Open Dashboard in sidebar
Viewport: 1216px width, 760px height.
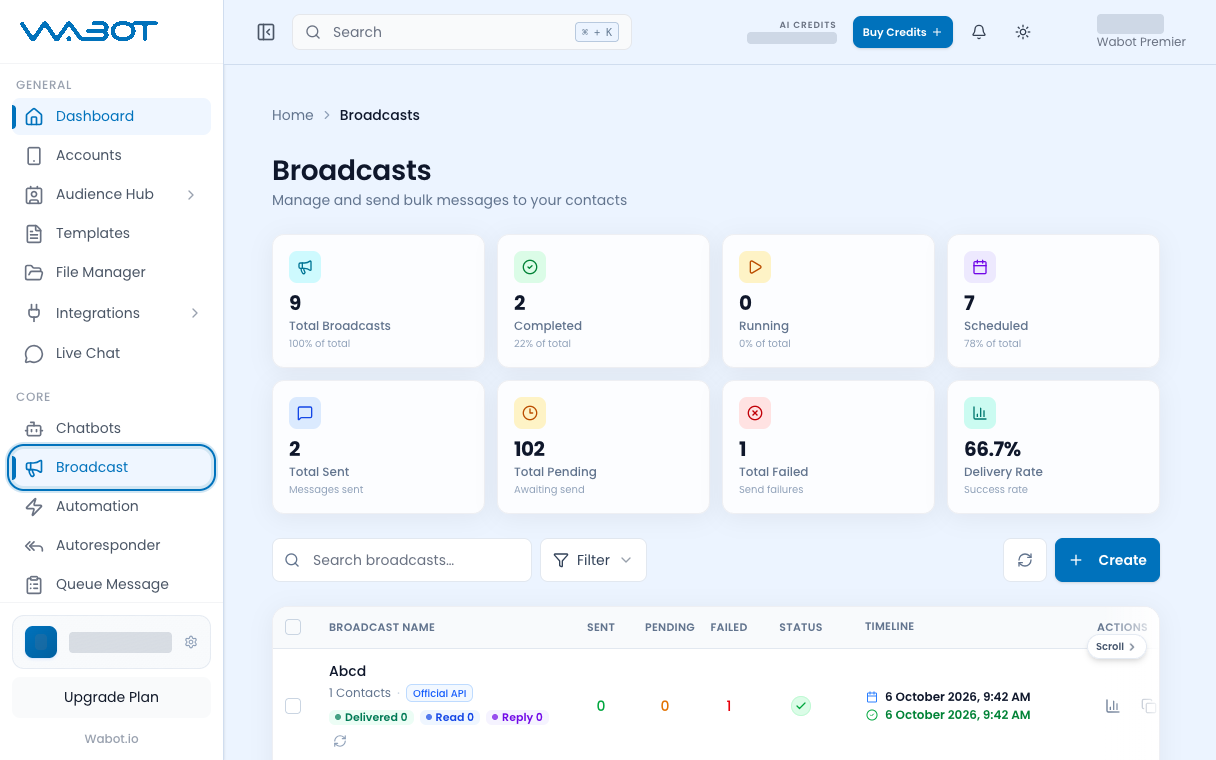111,116
